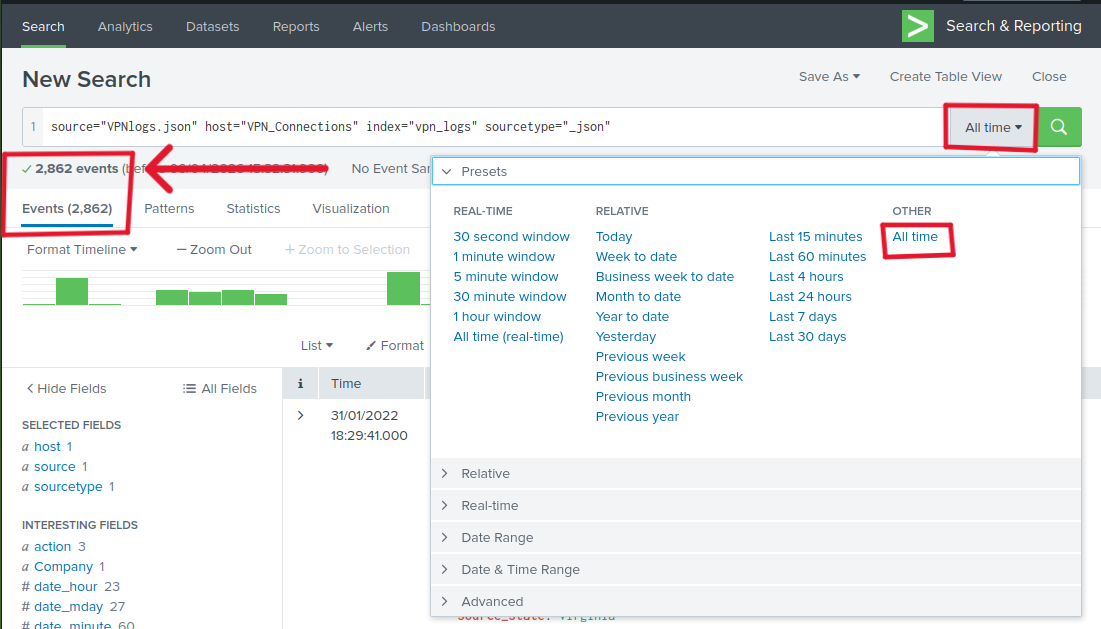Screen dimensions: 1101x629
Task: Choose the All time preset link
Action: click(x=915, y=237)
